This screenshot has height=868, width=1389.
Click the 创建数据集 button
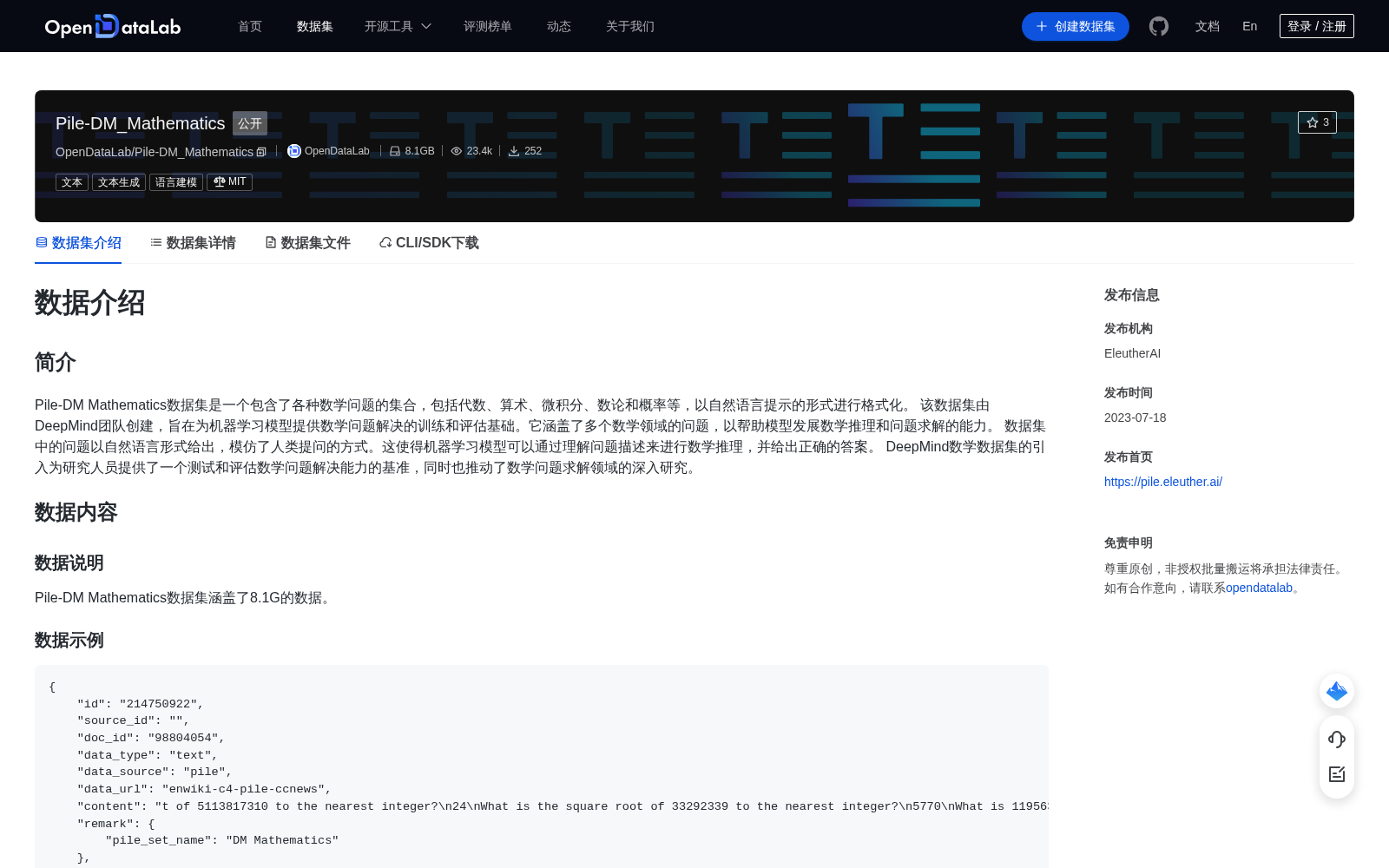1076,26
